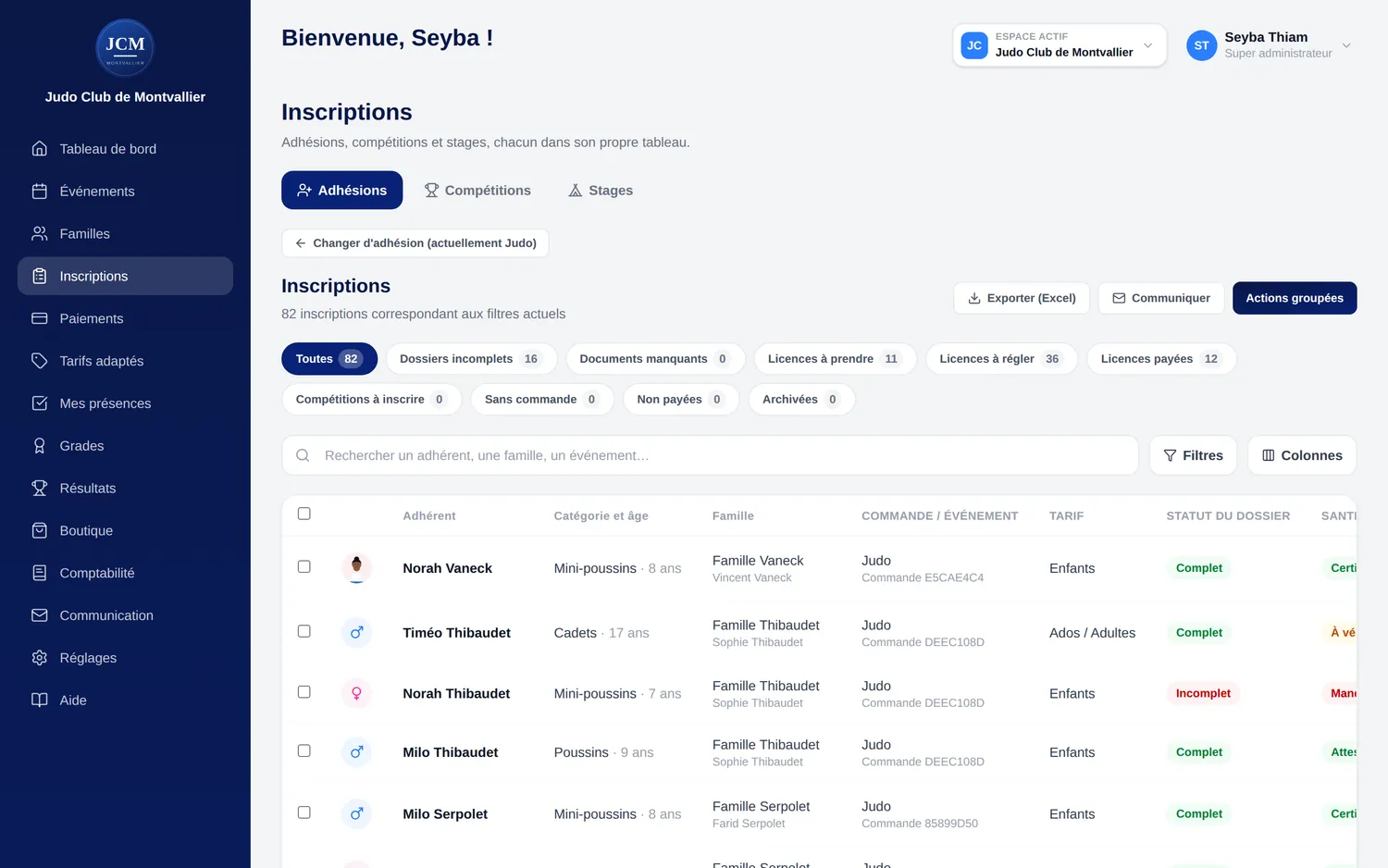Check the box for Timéo Thibaudet
The width and height of the screenshot is (1388, 868).
pyautogui.click(x=304, y=631)
